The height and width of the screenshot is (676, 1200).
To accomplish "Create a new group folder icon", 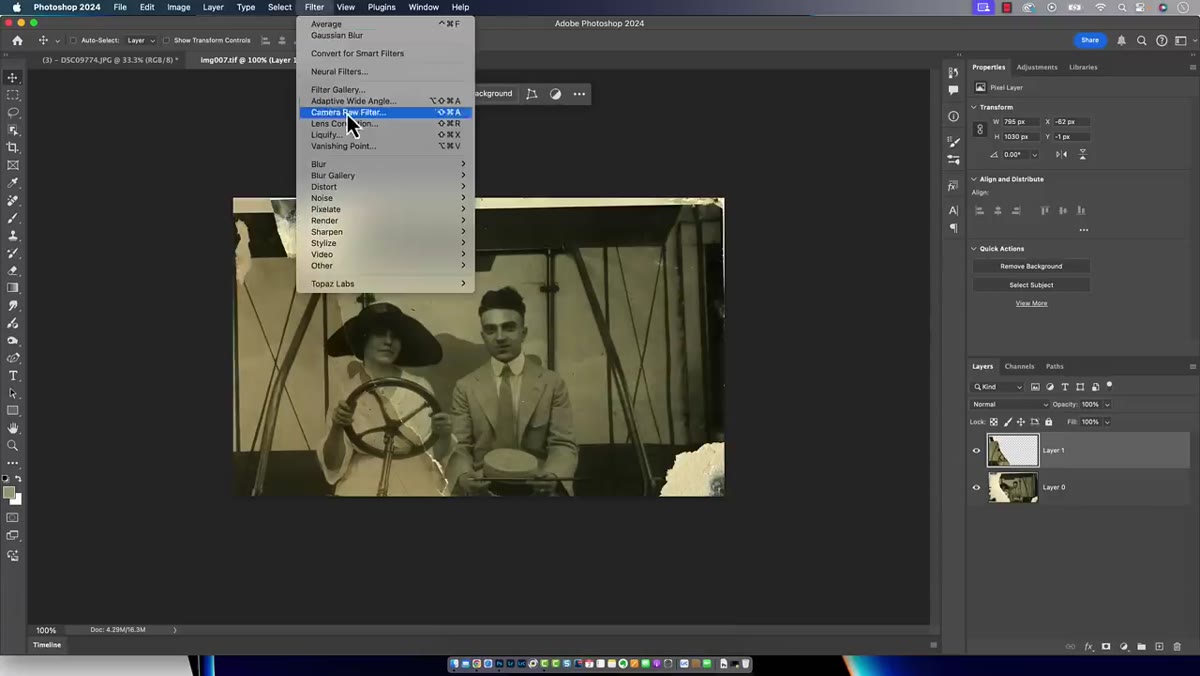I will [1141, 646].
